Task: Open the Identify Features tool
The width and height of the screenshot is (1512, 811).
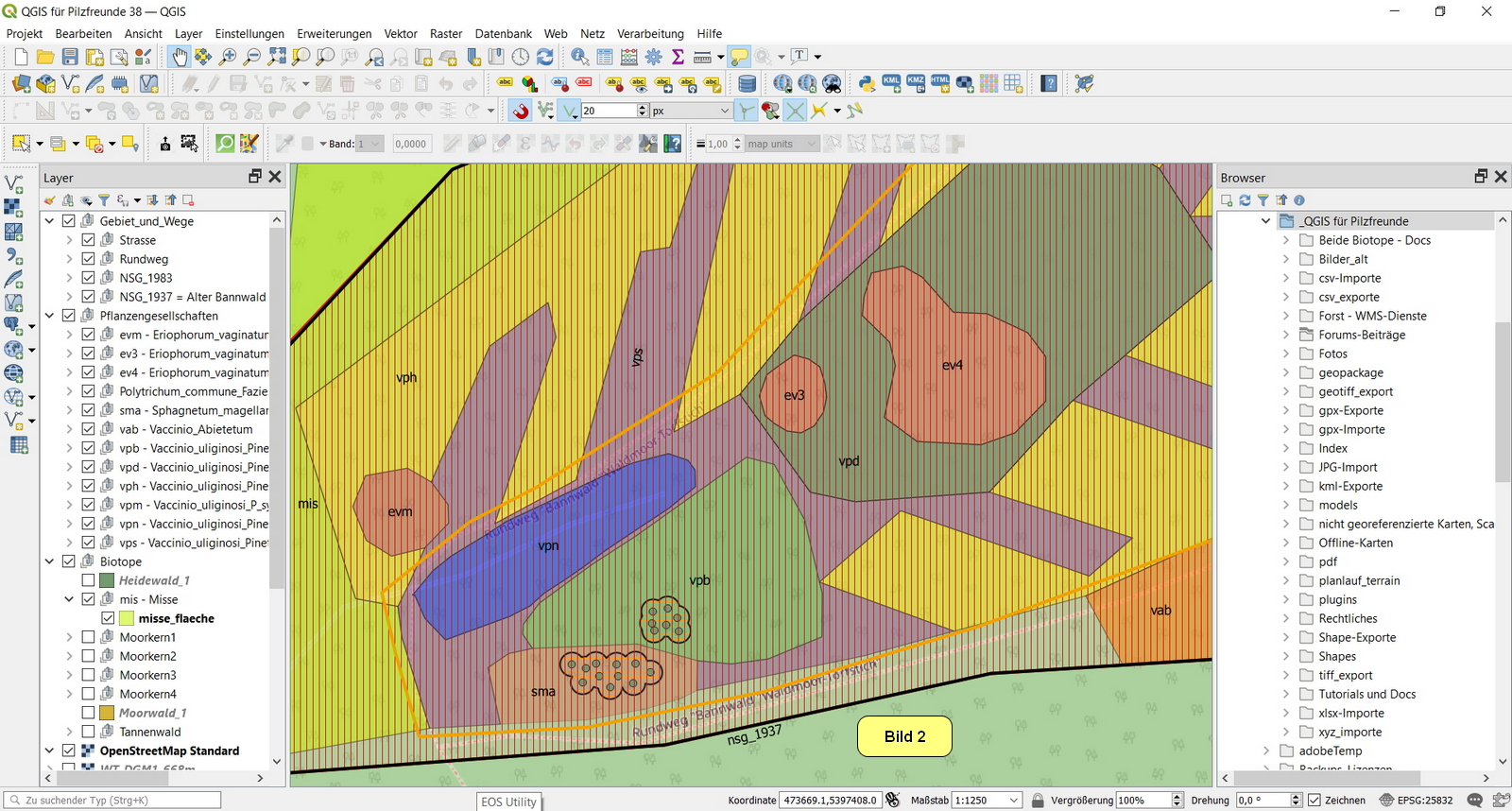Action: tap(579, 57)
